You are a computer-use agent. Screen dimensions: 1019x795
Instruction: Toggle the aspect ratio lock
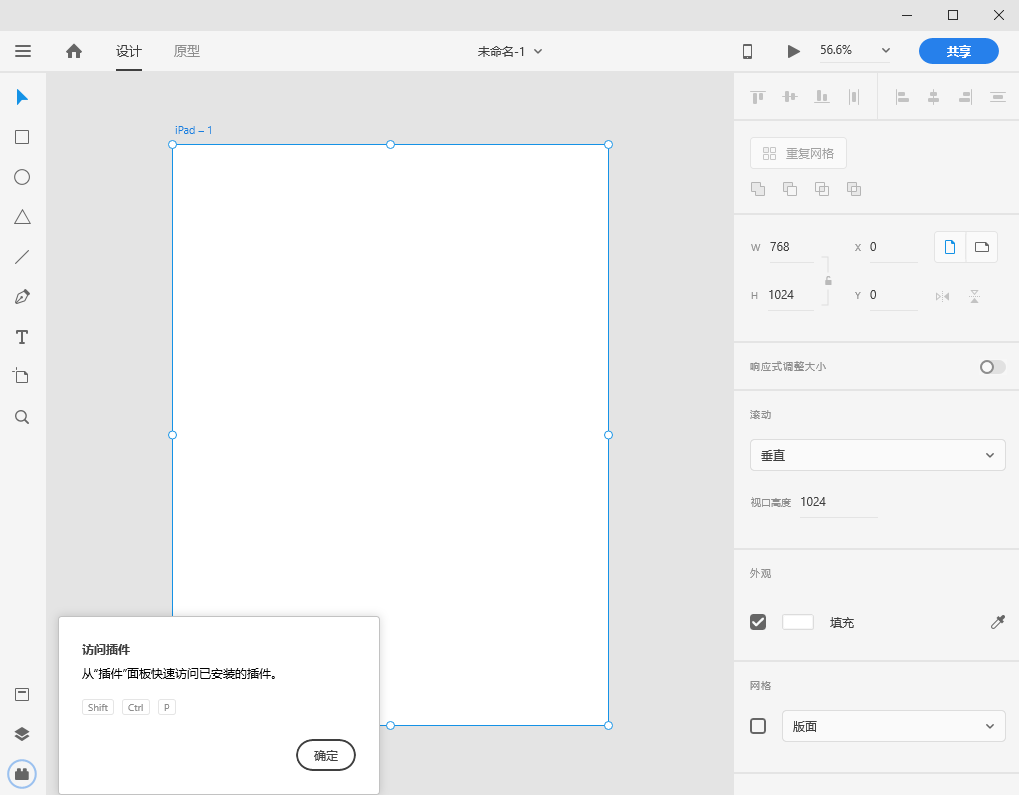click(828, 281)
